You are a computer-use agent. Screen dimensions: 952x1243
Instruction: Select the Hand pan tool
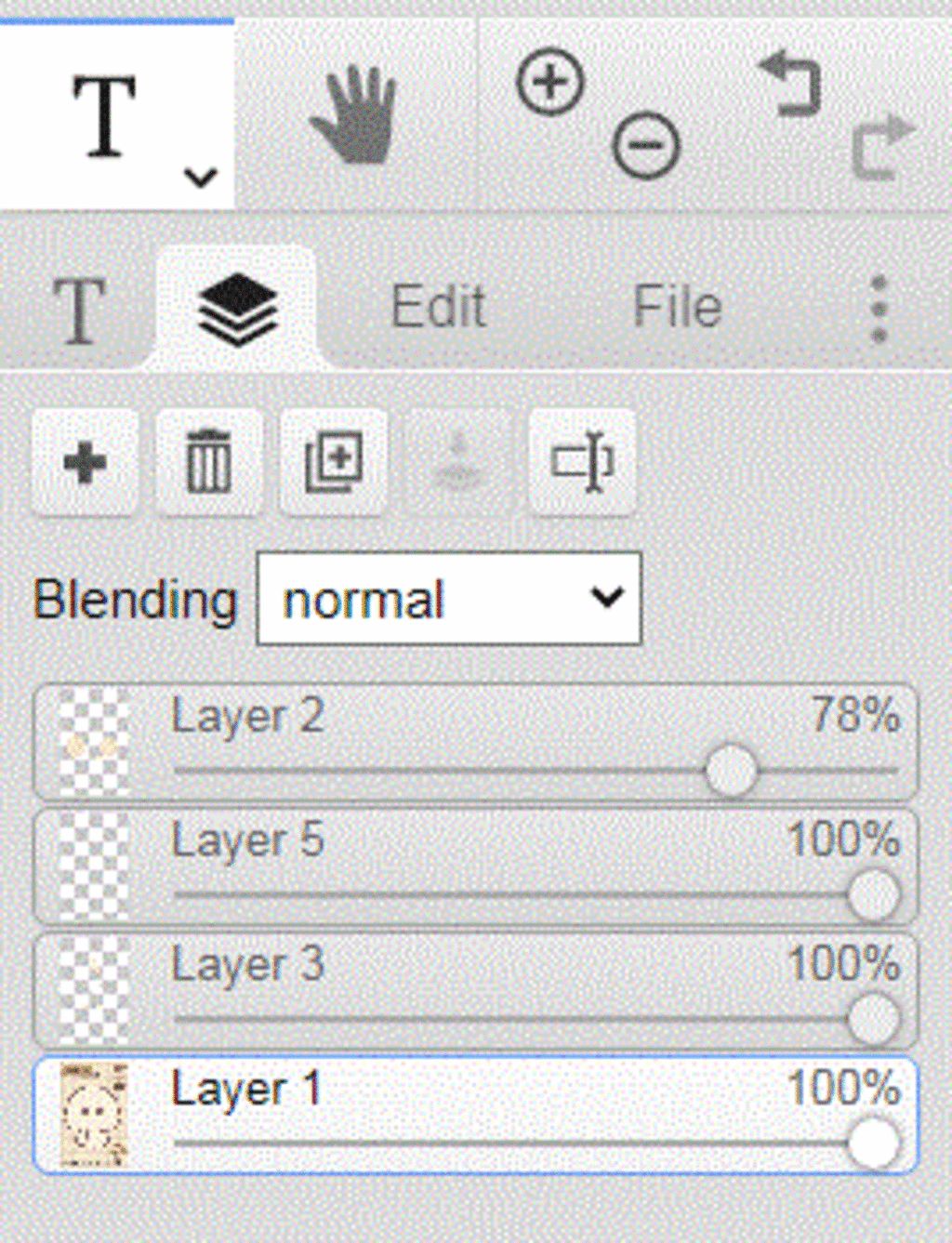click(x=354, y=115)
